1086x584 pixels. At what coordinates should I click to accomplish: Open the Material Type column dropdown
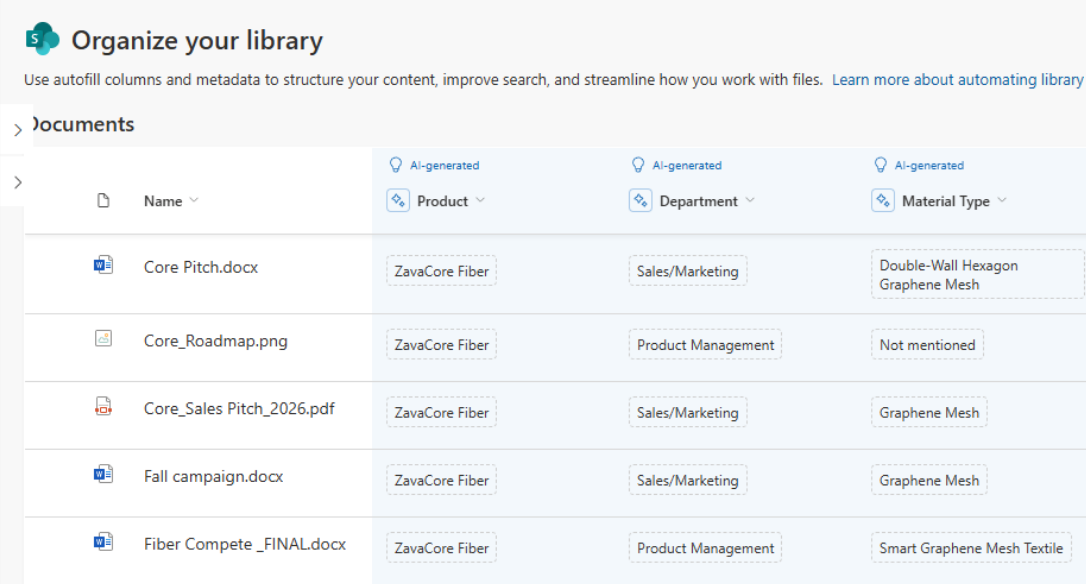(1003, 200)
